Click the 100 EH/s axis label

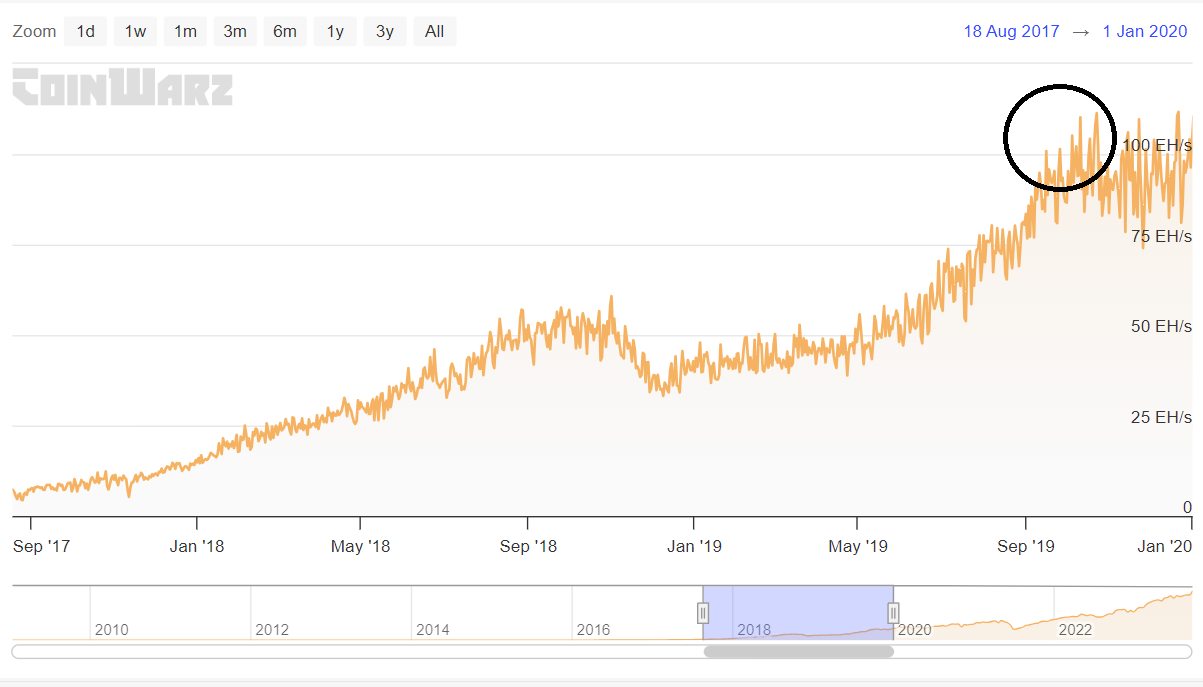pos(1158,145)
